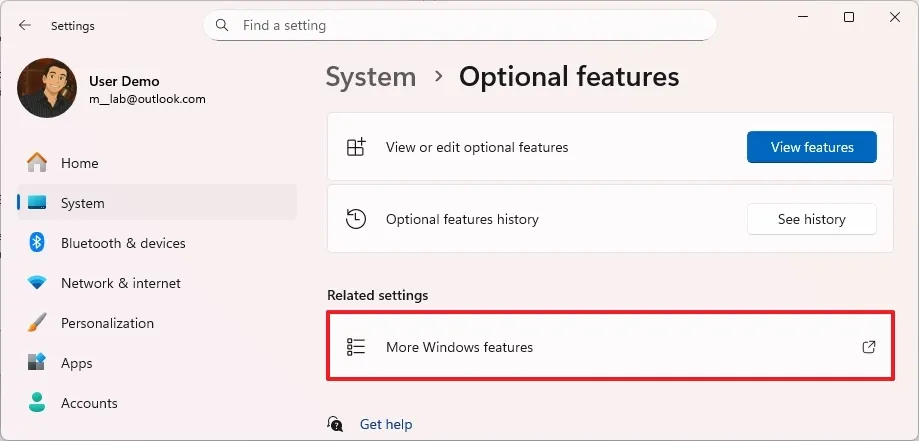Click the search magnifier icon

click(x=222, y=25)
